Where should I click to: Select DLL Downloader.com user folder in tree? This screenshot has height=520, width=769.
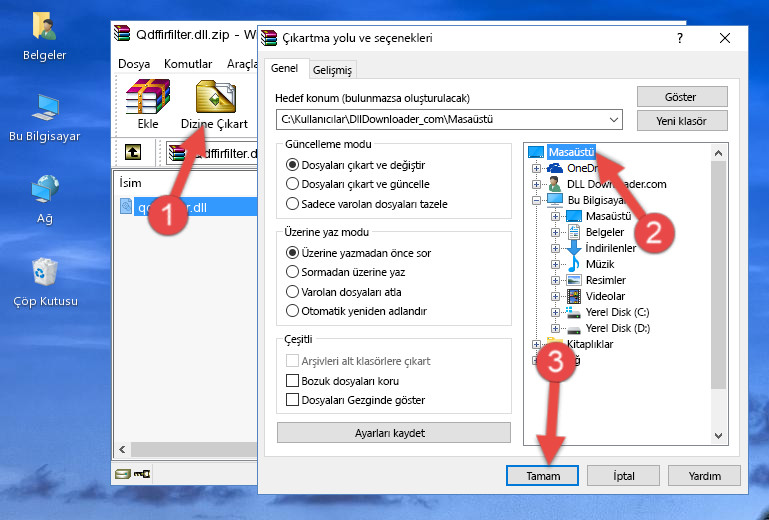[616, 184]
